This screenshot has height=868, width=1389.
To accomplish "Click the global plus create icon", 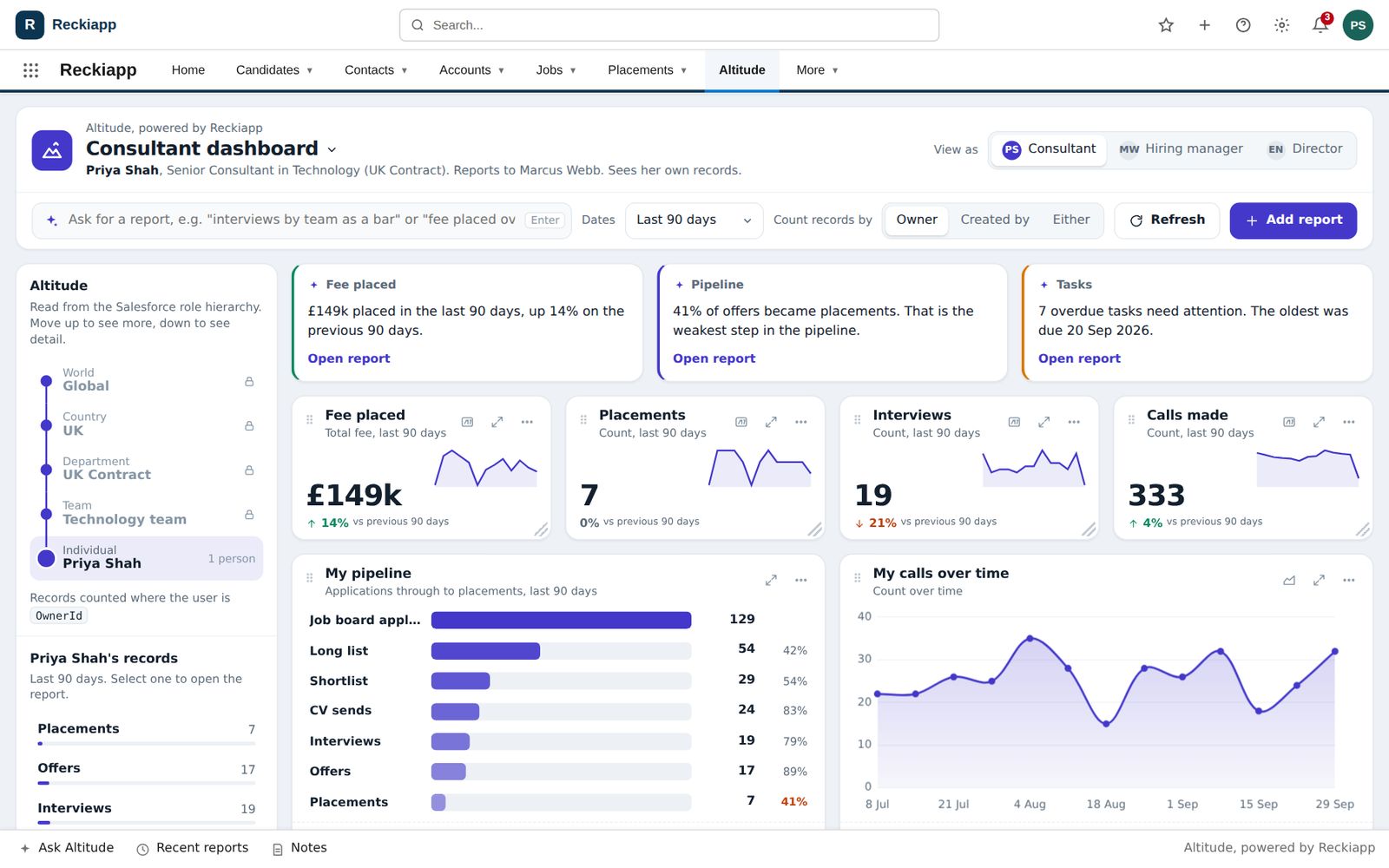I will pos(1204,25).
